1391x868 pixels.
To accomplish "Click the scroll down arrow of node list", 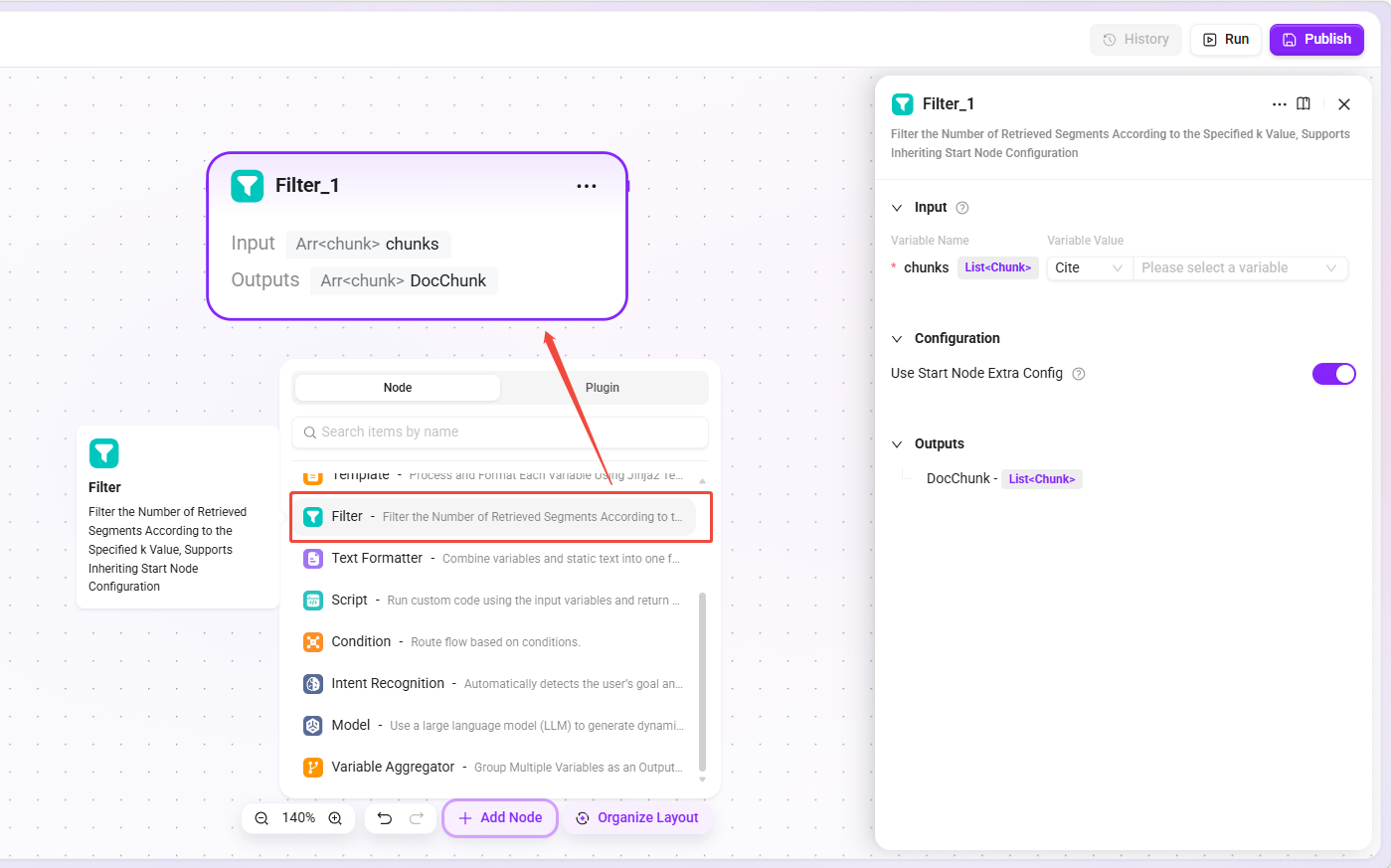I will [x=703, y=781].
